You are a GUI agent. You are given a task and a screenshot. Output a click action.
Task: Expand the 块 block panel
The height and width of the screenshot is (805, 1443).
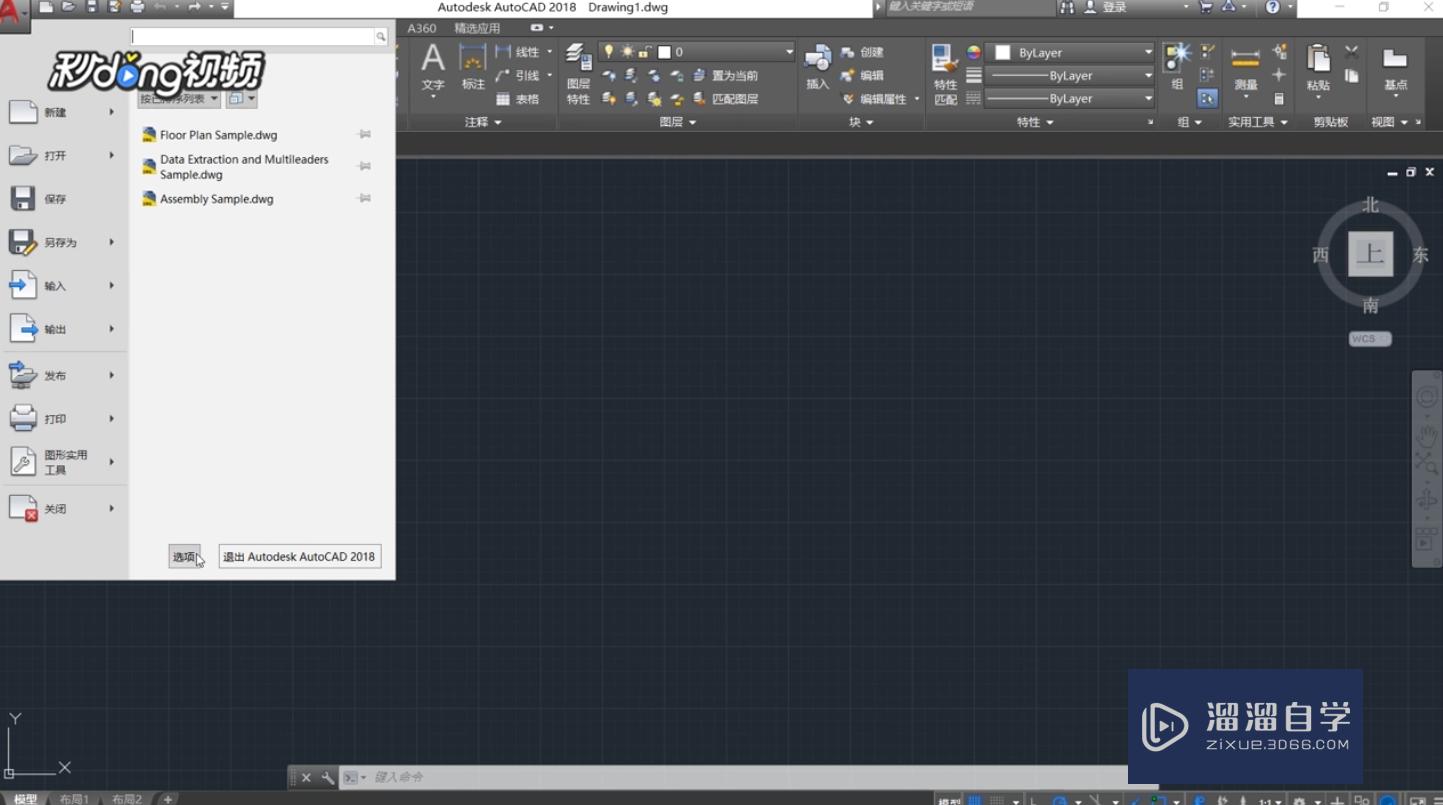click(x=861, y=122)
